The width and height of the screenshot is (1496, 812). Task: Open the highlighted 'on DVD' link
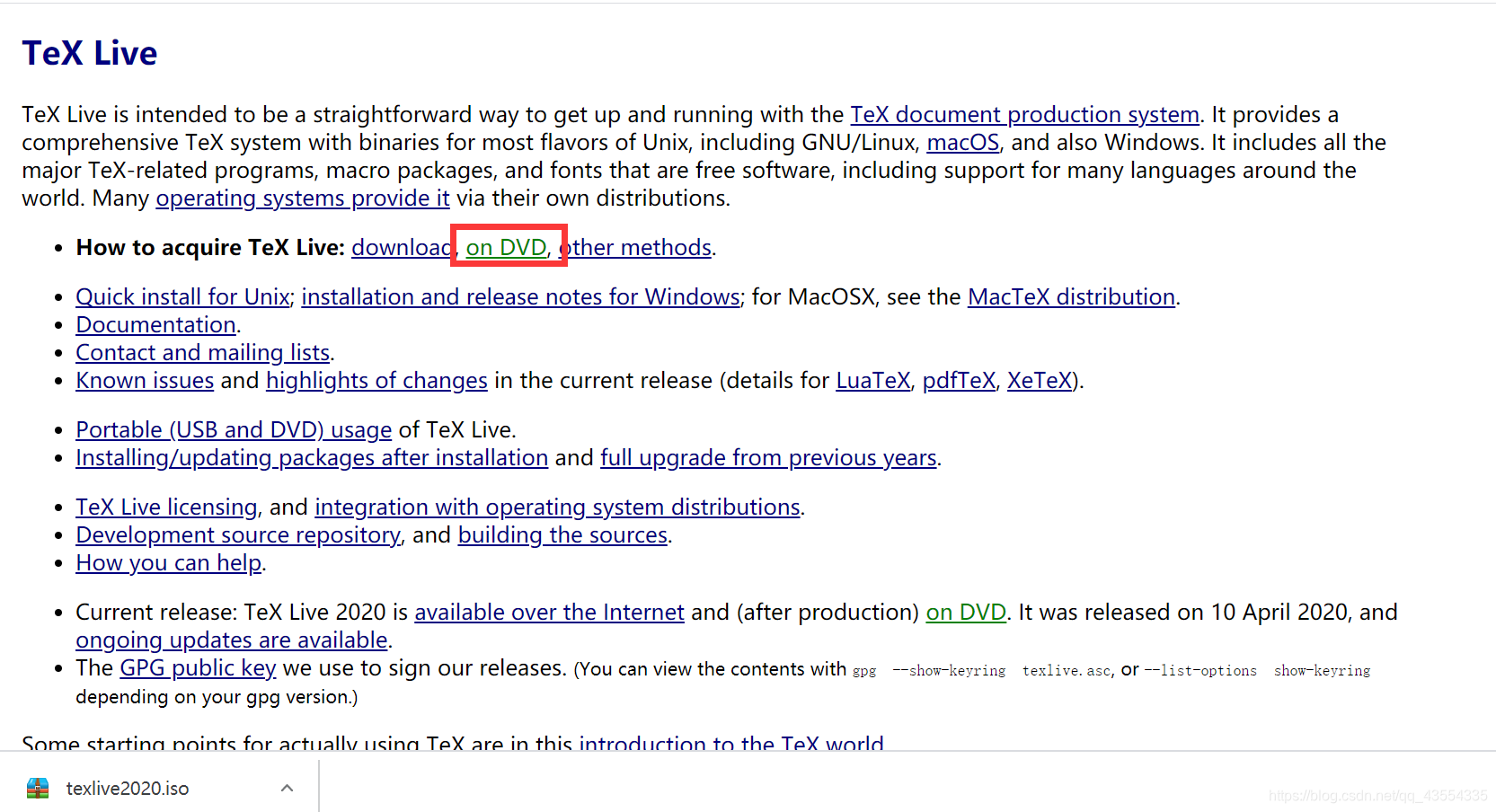coord(506,248)
